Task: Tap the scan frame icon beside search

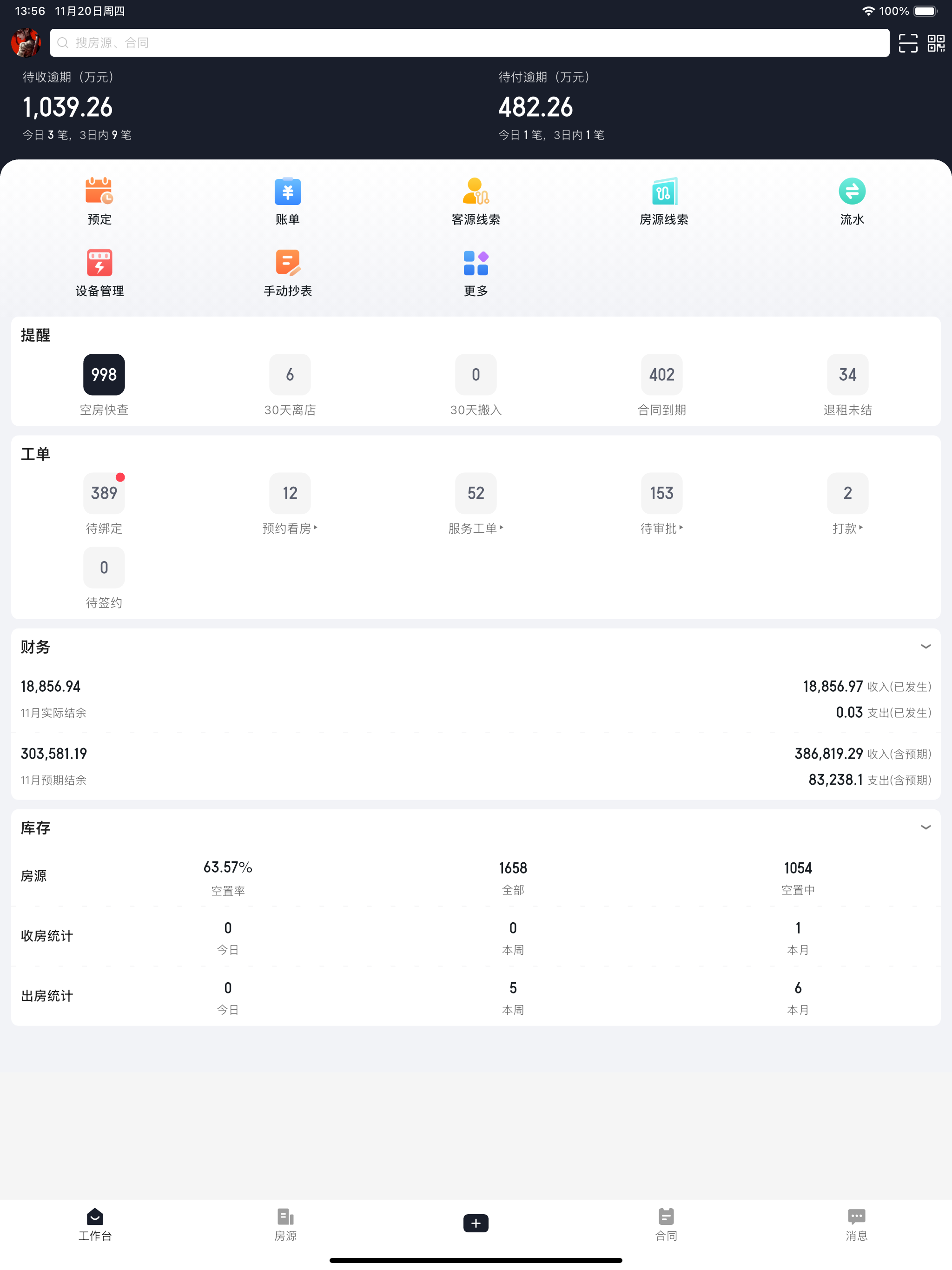Action: pos(908,43)
